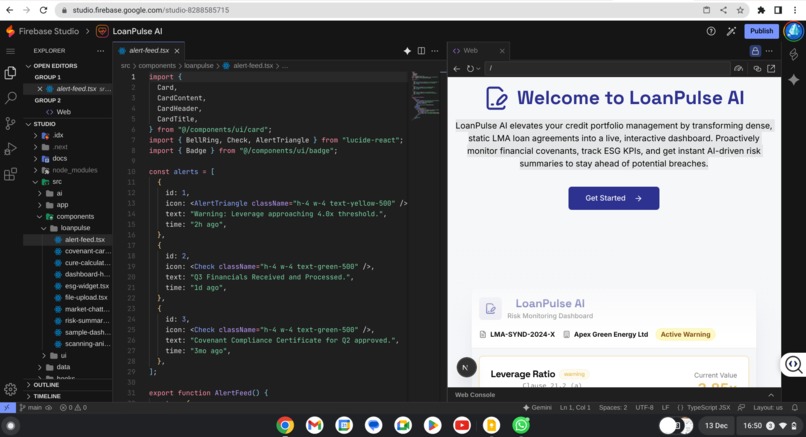This screenshot has height=437, width=806.
Task: Split the editor with split icon
Action: pos(422,51)
